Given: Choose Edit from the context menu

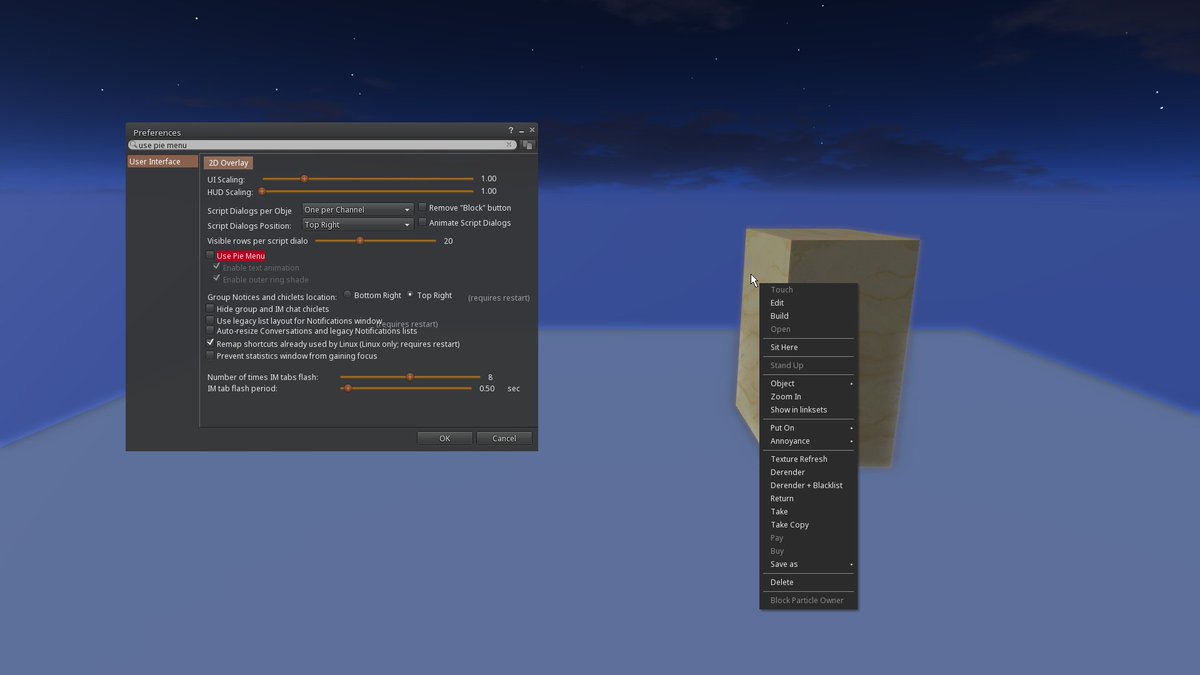Looking at the screenshot, I should pos(808,302).
